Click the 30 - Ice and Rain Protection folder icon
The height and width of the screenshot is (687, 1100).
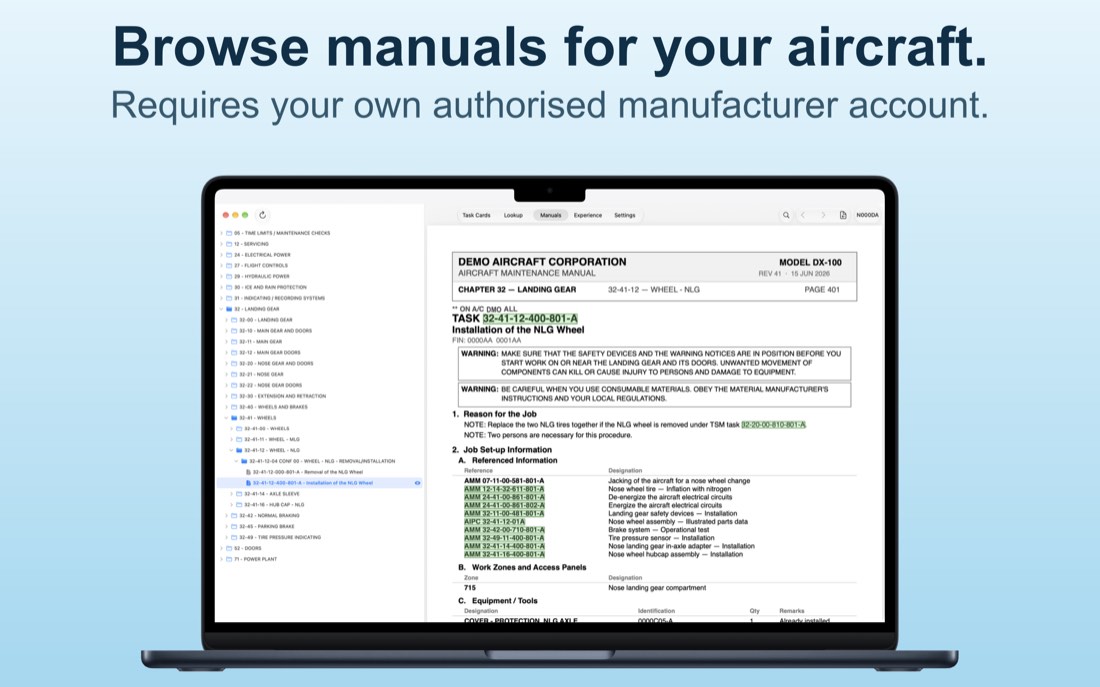(x=229, y=287)
